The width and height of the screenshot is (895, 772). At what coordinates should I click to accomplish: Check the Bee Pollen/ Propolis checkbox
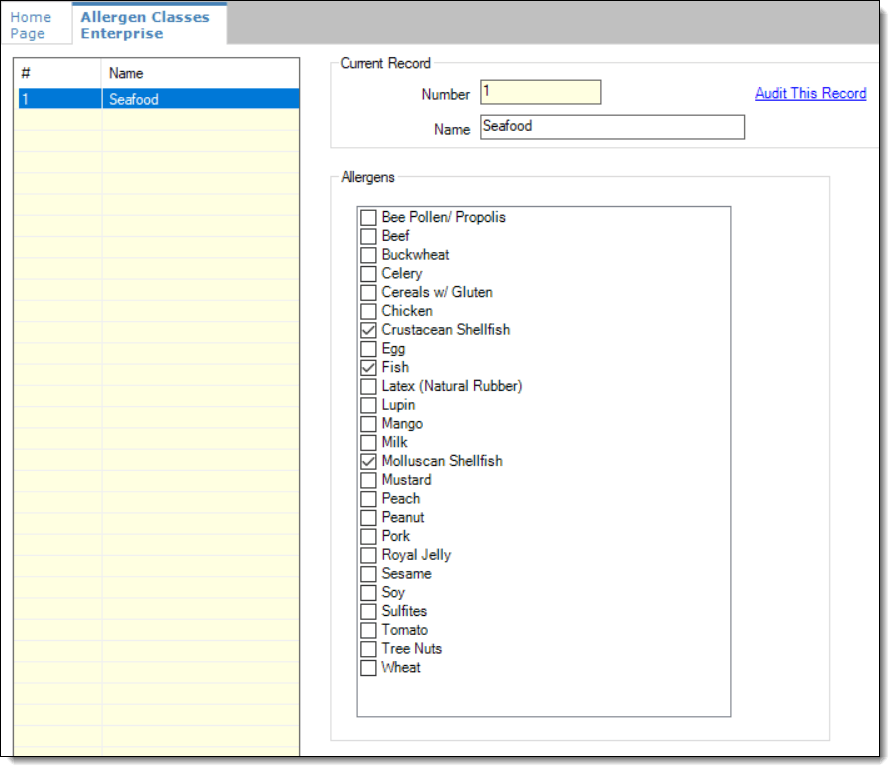point(368,217)
